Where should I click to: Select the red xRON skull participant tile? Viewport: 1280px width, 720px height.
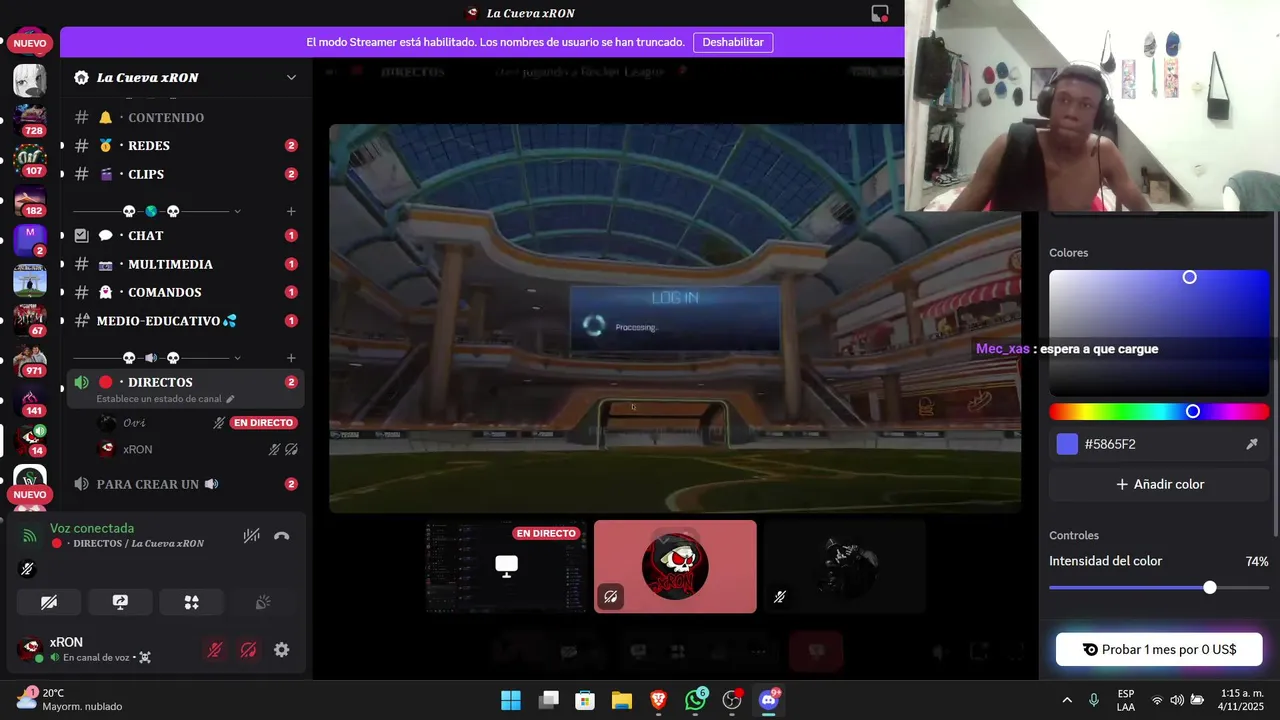tap(675, 566)
